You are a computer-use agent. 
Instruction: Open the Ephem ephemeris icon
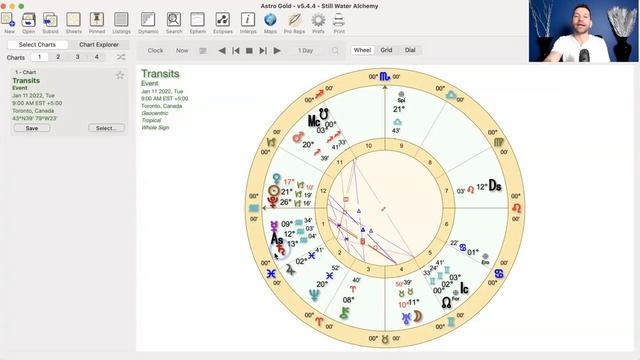point(198,20)
